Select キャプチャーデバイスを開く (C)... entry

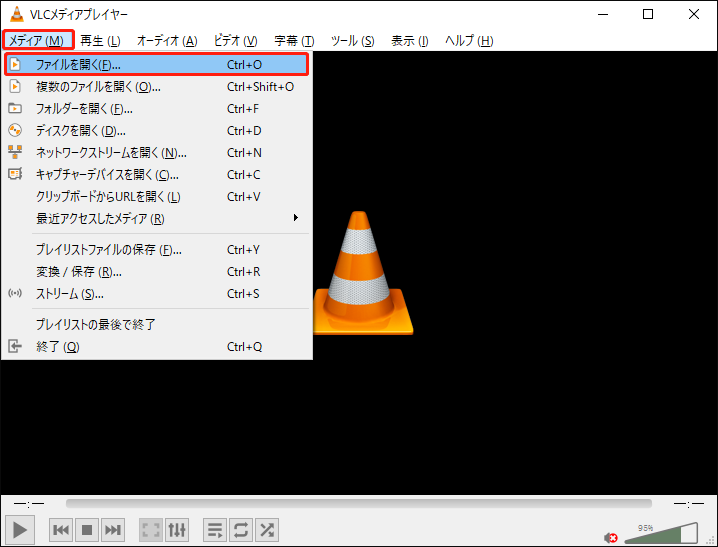pyautogui.click(x=157, y=174)
